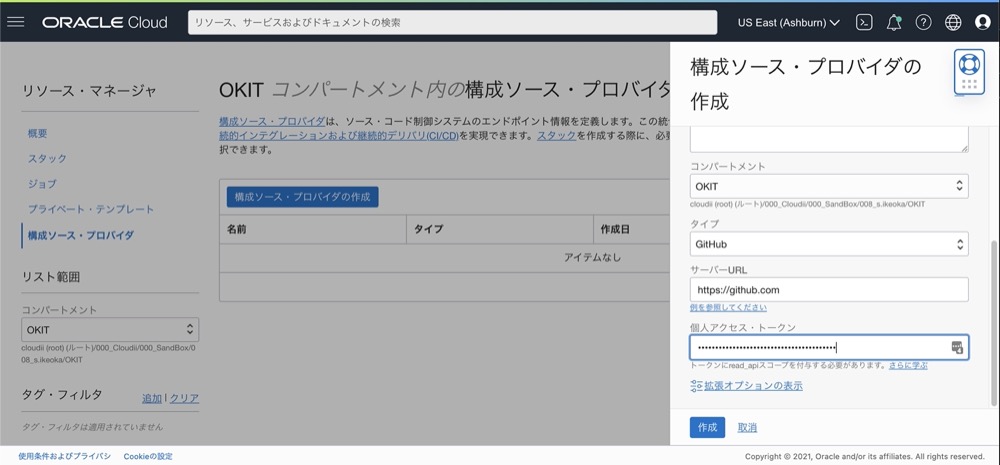Open 使用条件およびプライバシ footer link
Image resolution: width=1000 pixels, height=465 pixels.
click(x=64, y=456)
